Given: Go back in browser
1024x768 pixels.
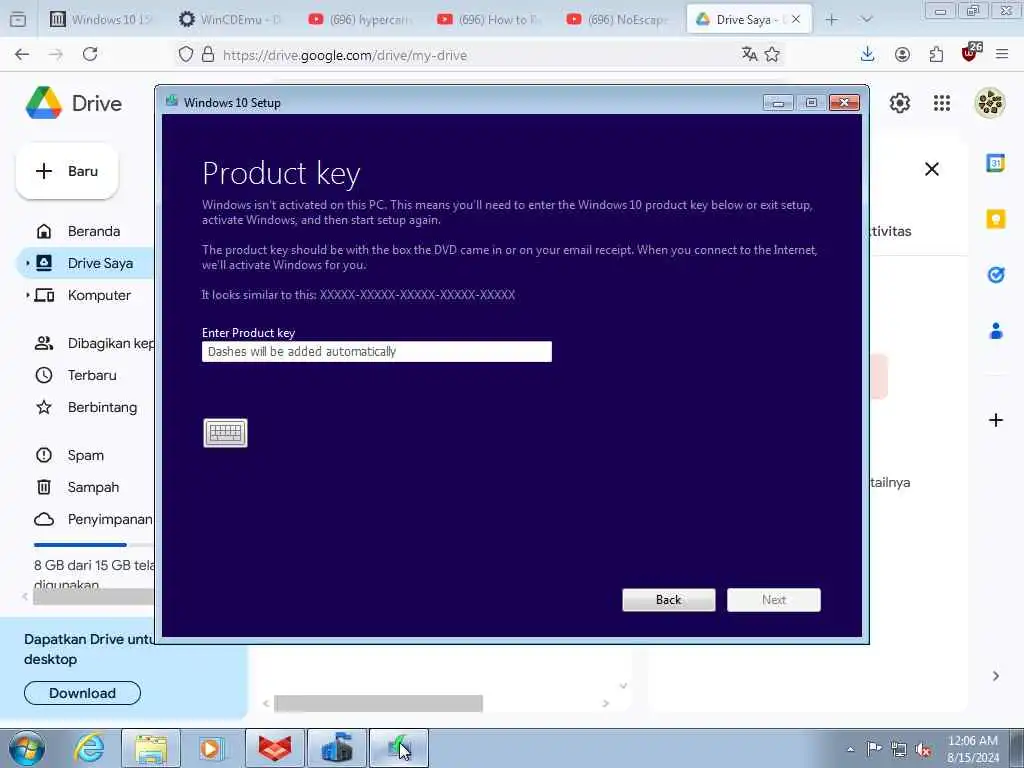Looking at the screenshot, I should pyautogui.click(x=22, y=54).
